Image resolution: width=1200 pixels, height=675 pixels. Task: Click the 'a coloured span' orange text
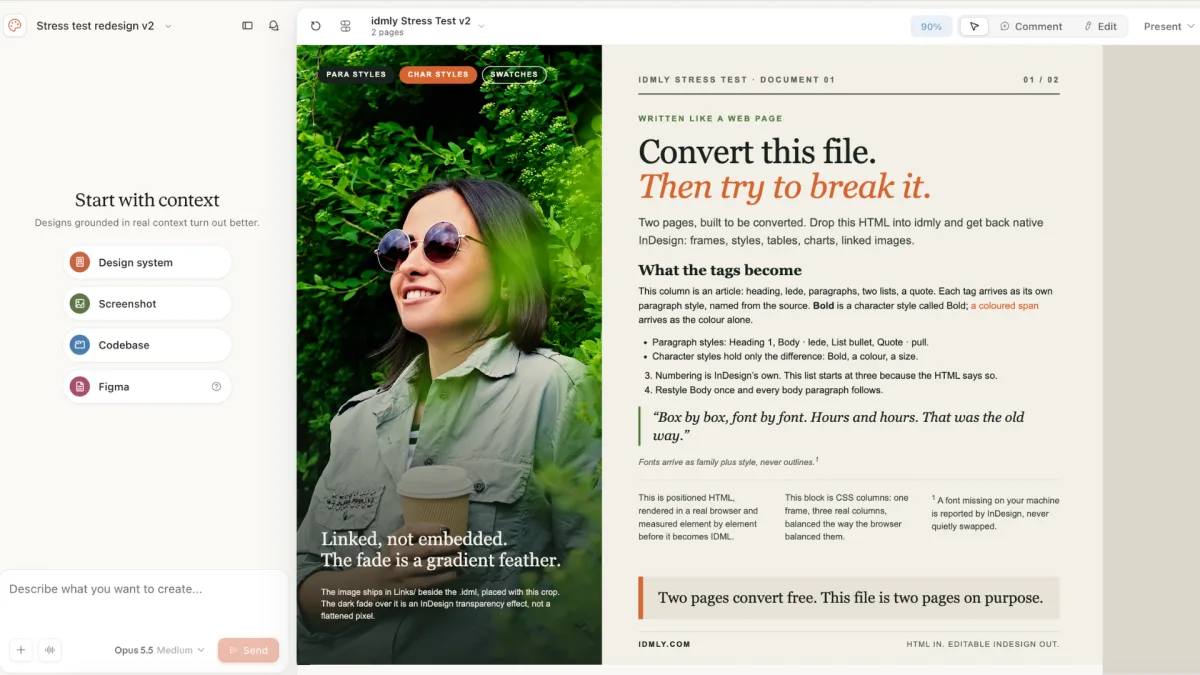[x=1005, y=306]
